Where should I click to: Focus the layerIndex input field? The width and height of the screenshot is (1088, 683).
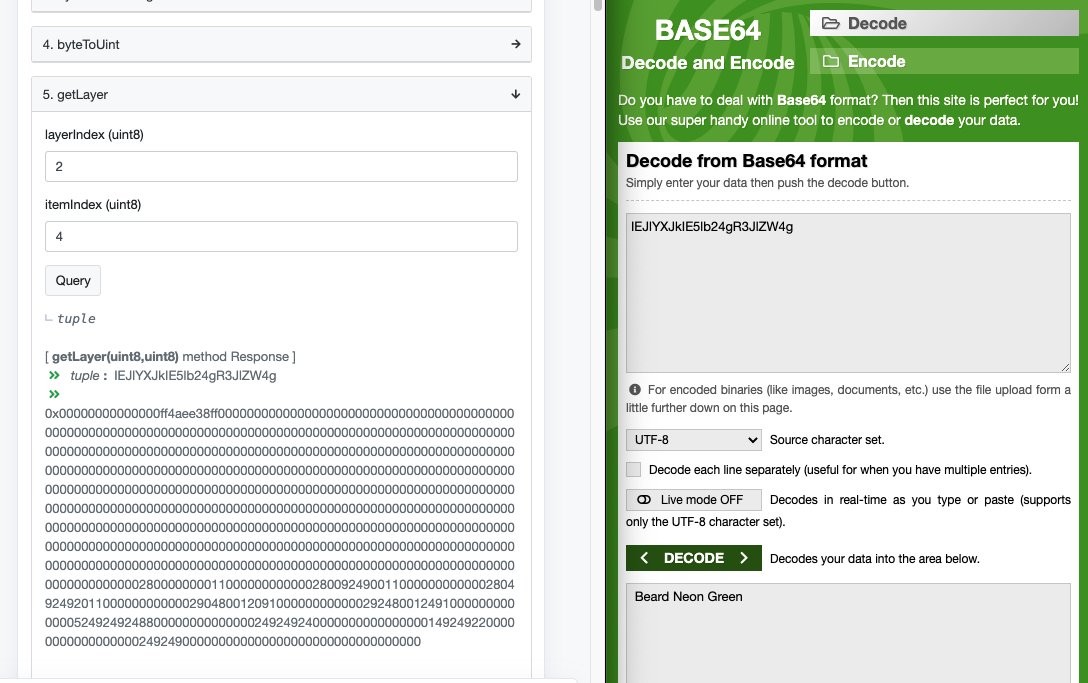281,167
